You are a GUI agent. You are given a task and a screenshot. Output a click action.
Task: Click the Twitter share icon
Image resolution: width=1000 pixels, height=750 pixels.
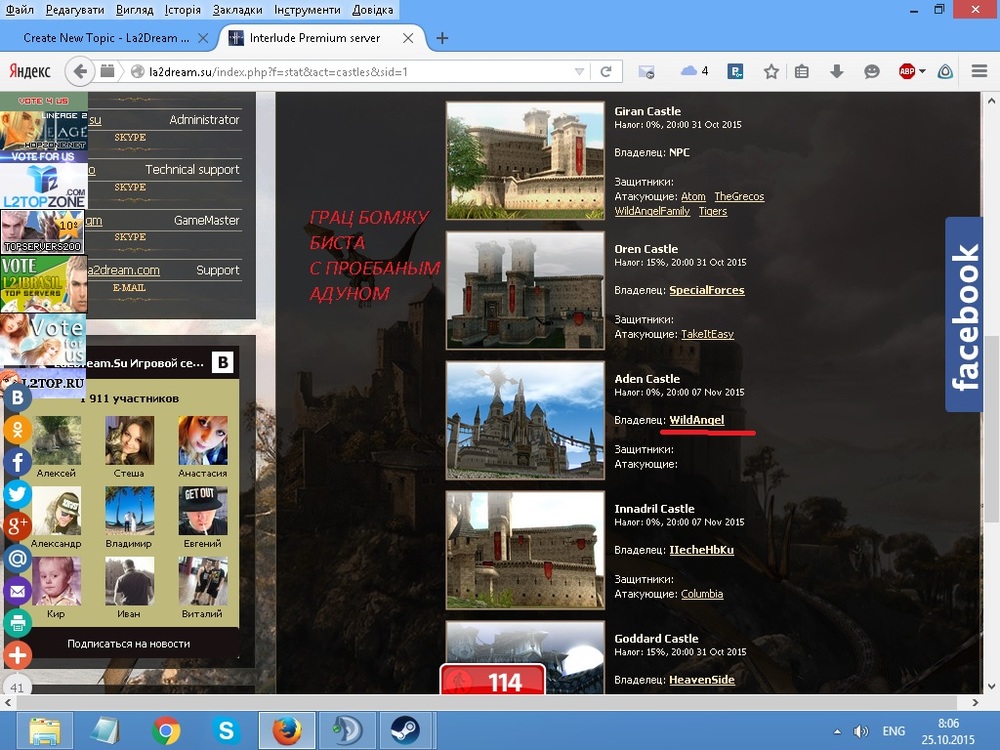coord(17,493)
